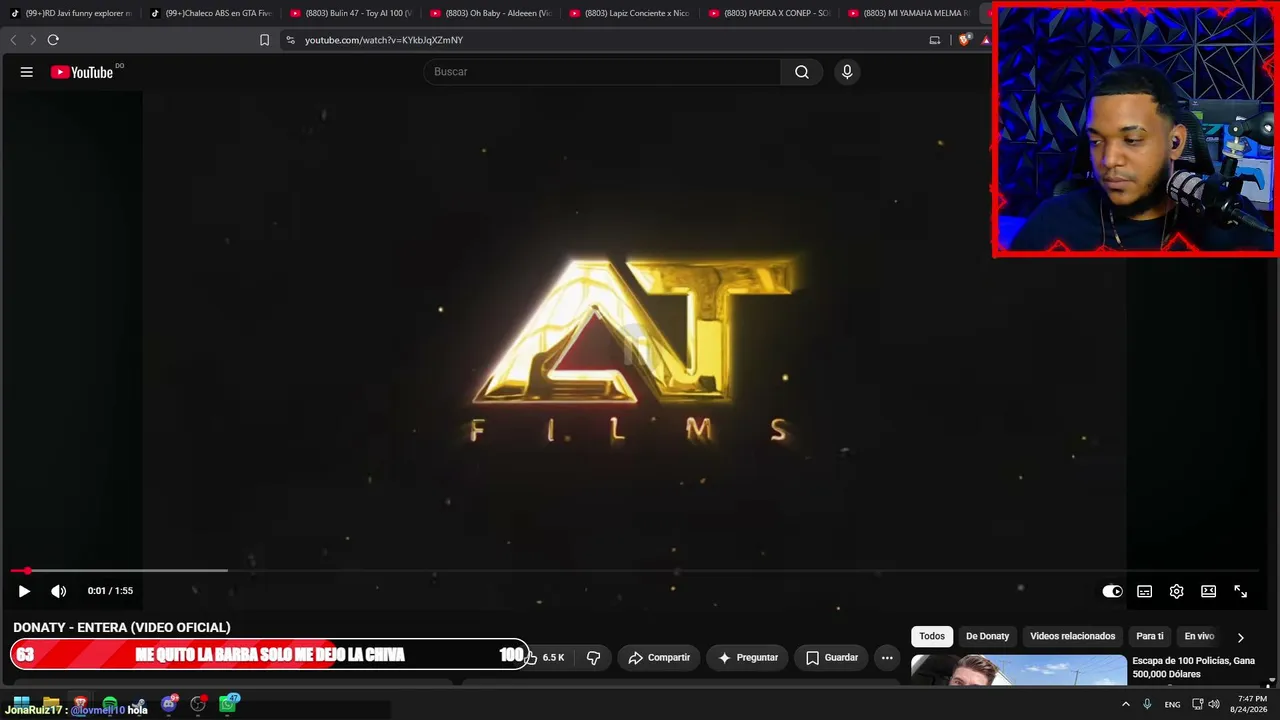This screenshot has width=1280, height=720.
Task: Open the 'Escapa de 100 Policías' title link
Action: click(1193, 667)
